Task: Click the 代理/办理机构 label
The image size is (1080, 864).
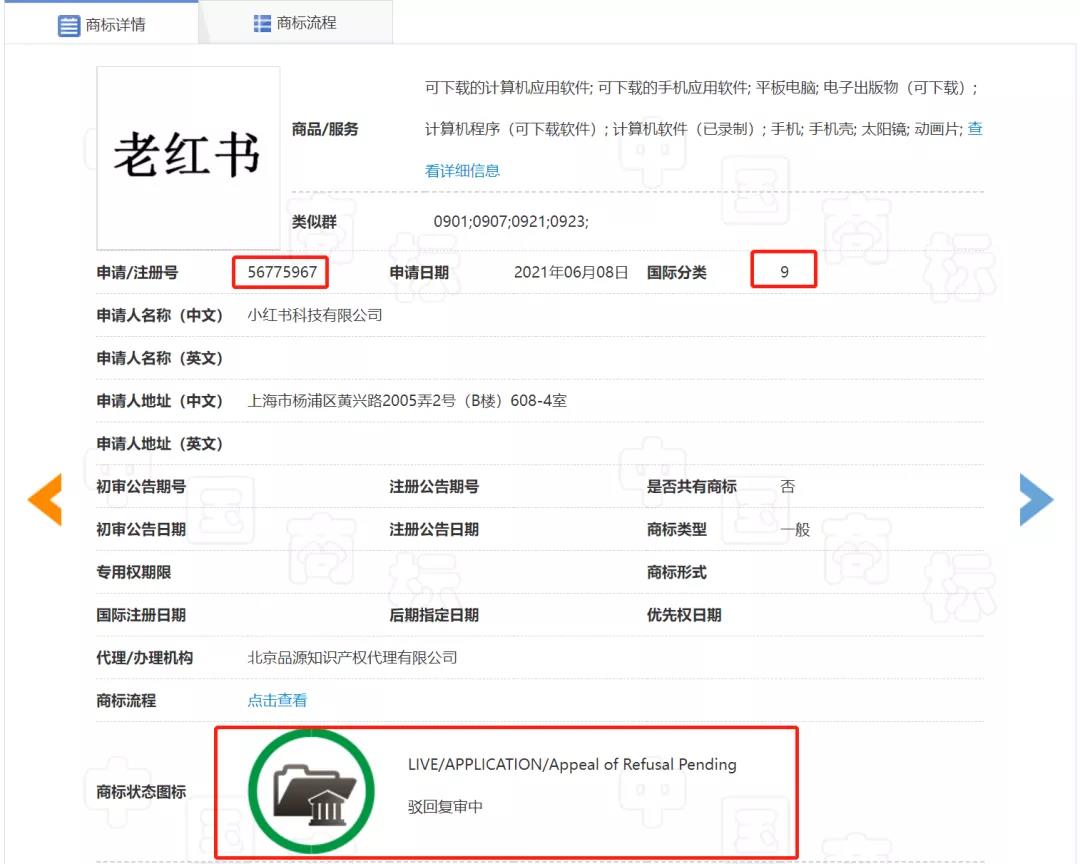Action: (x=145, y=657)
